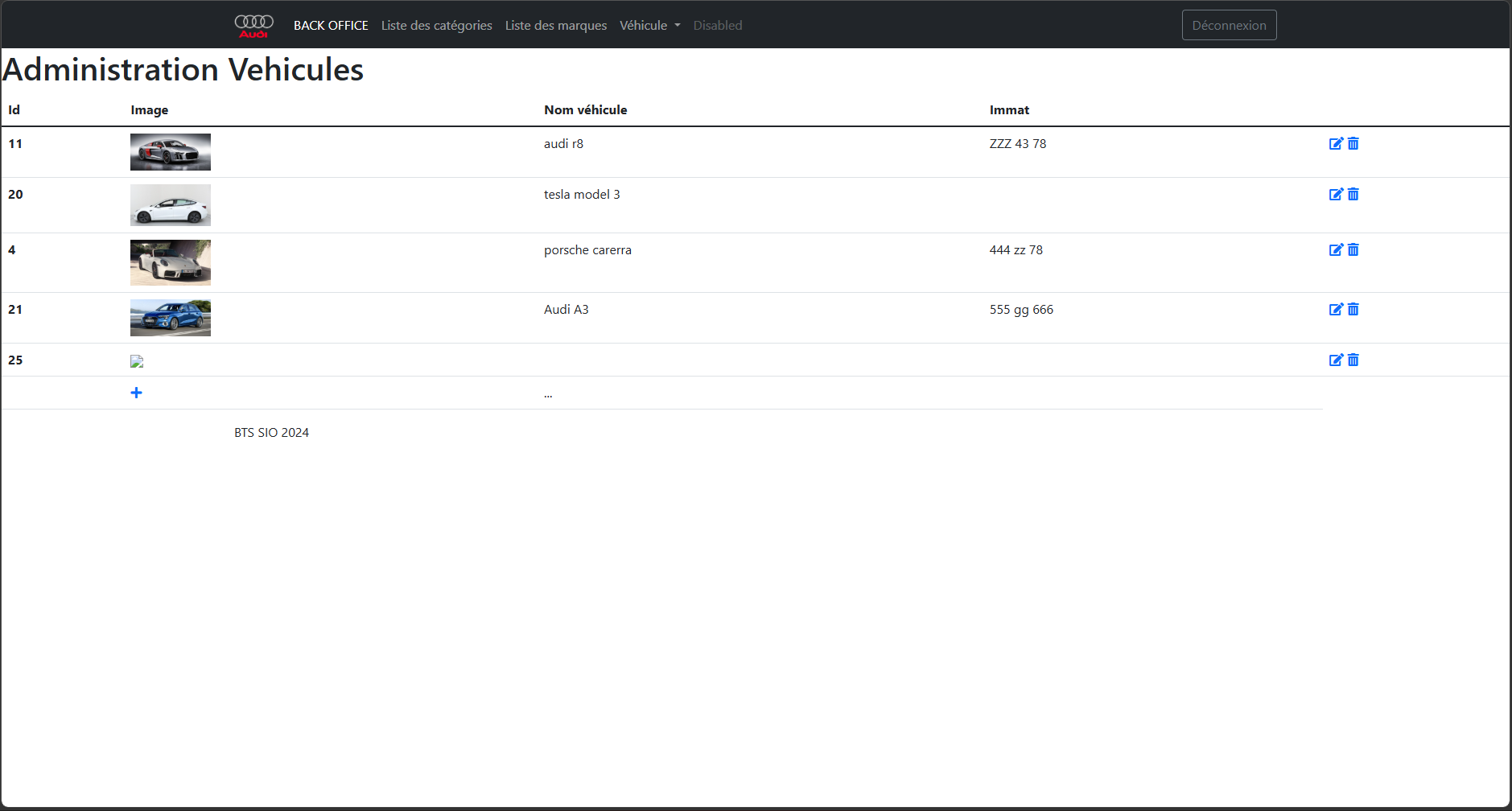Edit the Audi A3 entry
The image size is (1512, 811).
1336,309
